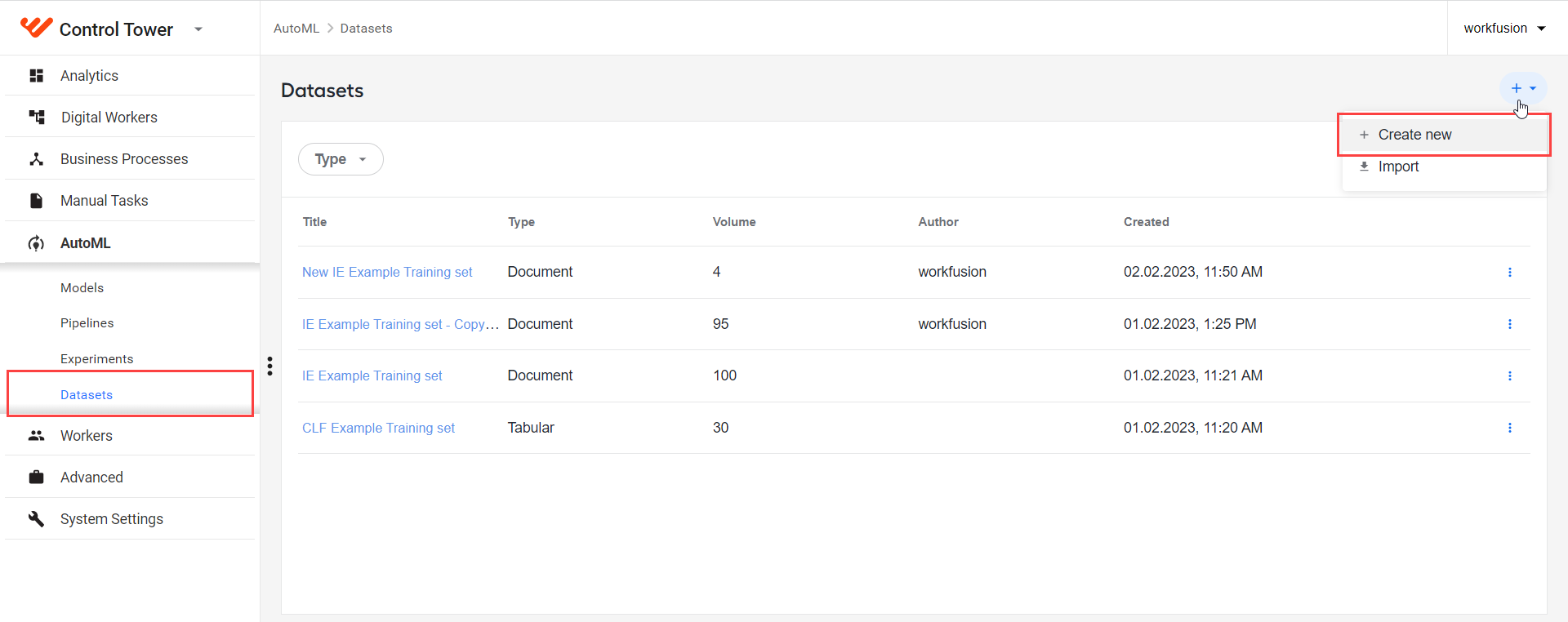Go to Models under AutoML
Image resolution: width=1568 pixels, height=622 pixels.
82,288
